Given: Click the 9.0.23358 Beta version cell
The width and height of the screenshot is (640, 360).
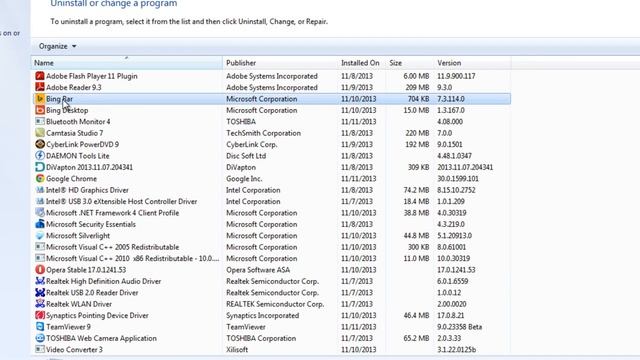Looking at the screenshot, I should point(460,327).
